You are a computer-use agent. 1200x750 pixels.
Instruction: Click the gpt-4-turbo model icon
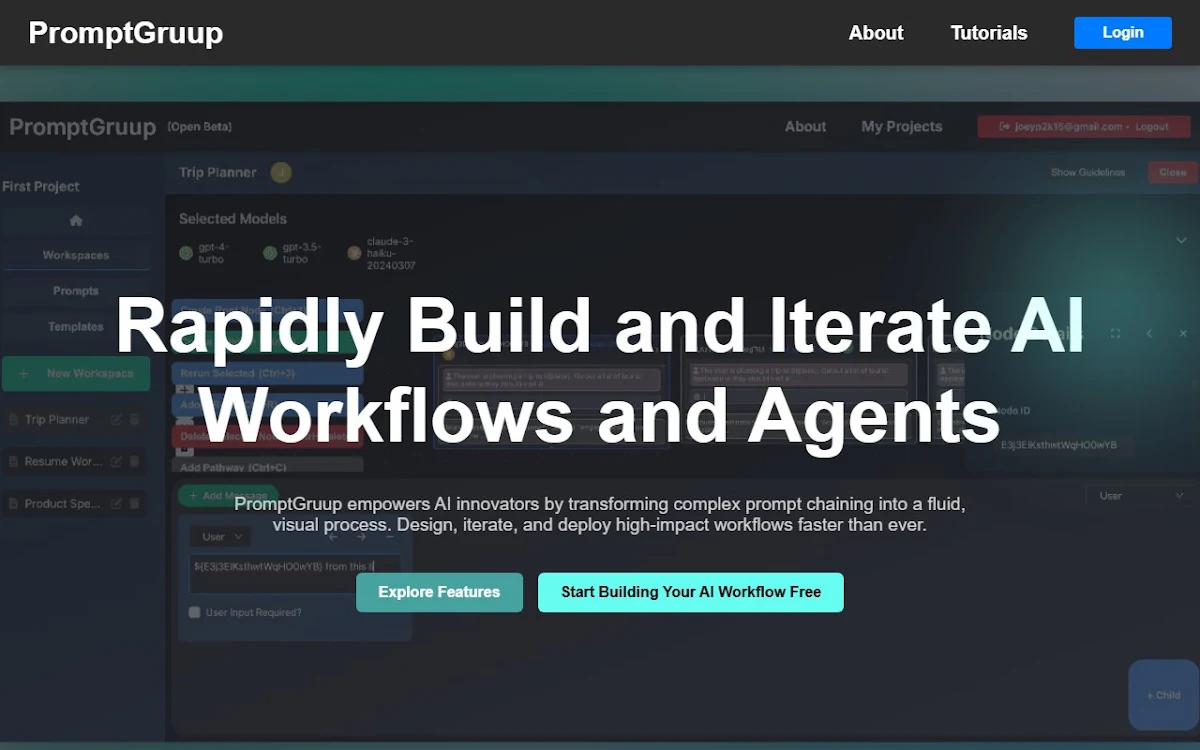pyautogui.click(x=186, y=253)
